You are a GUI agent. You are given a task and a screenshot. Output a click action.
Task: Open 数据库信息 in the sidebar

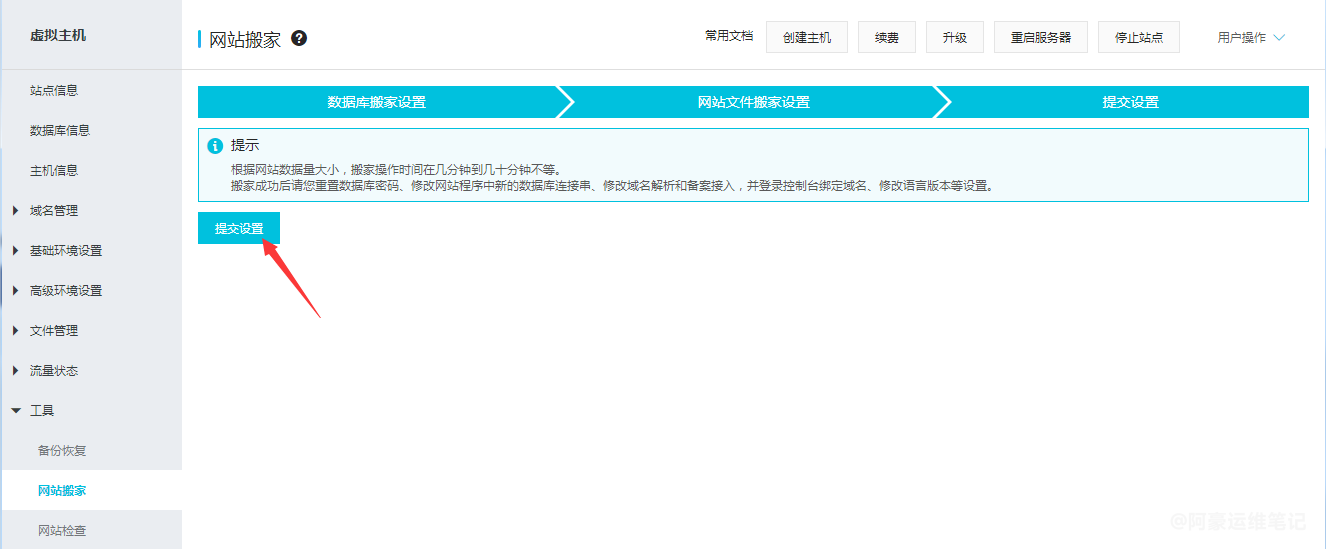tap(60, 130)
